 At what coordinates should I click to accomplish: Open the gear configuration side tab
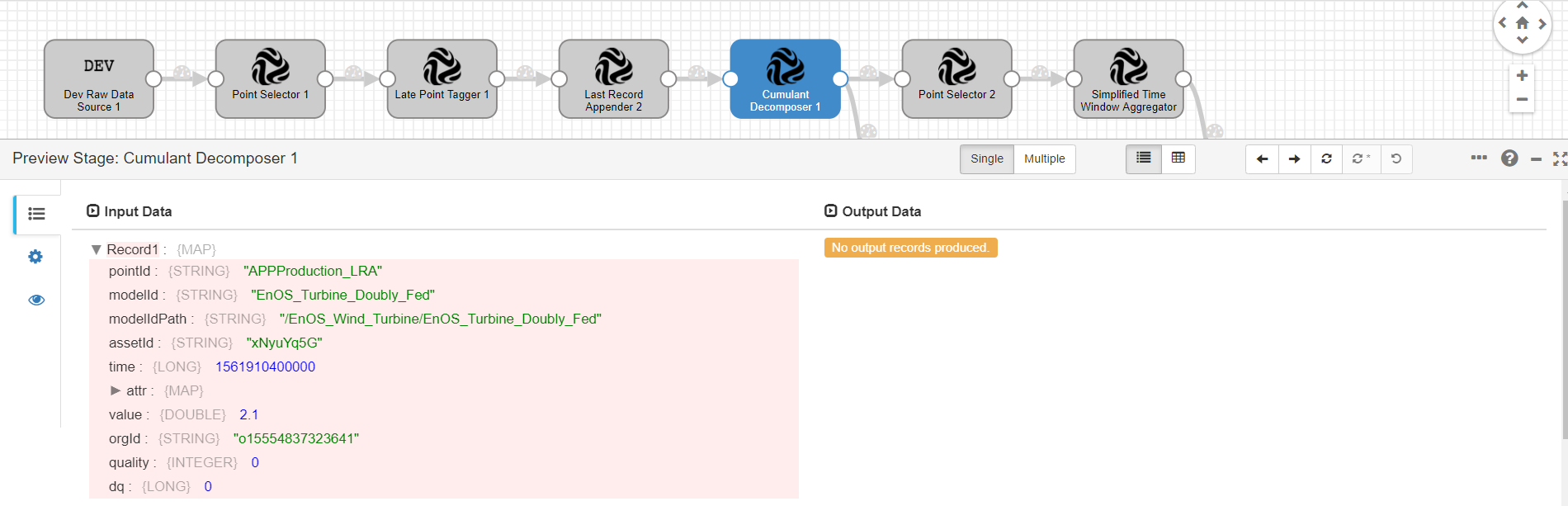[x=35, y=257]
